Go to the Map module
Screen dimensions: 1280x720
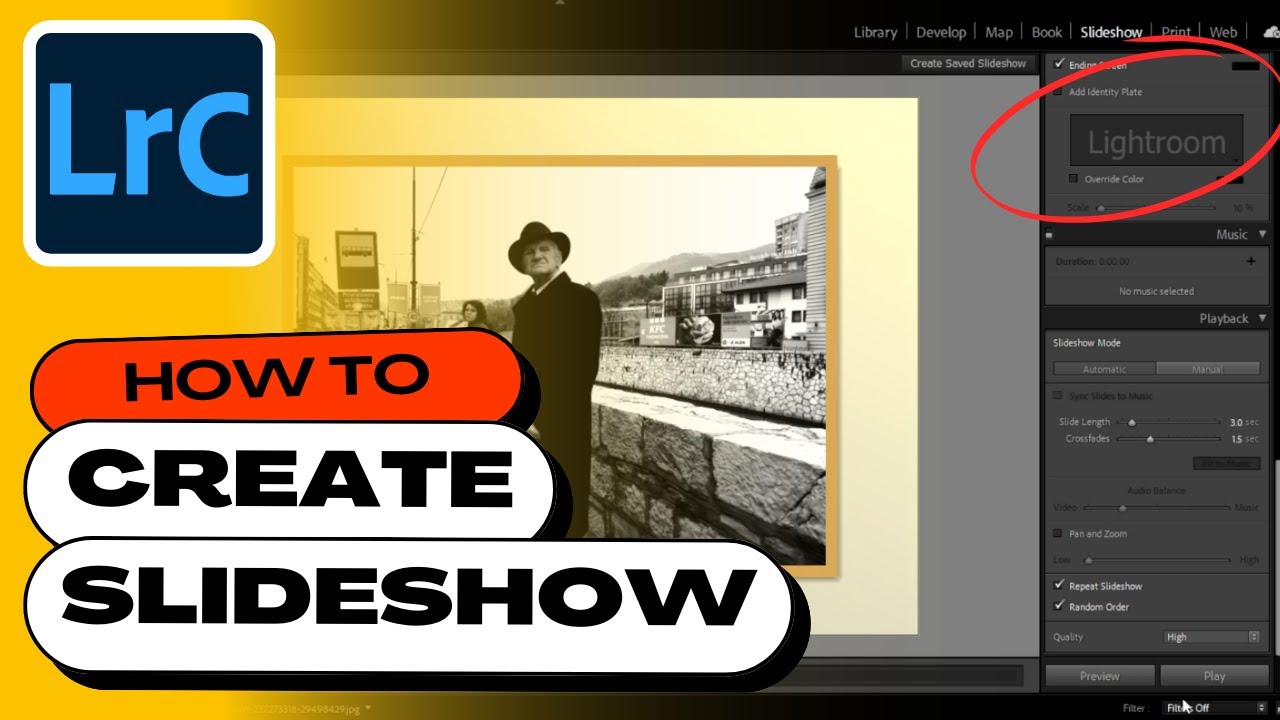coord(999,32)
